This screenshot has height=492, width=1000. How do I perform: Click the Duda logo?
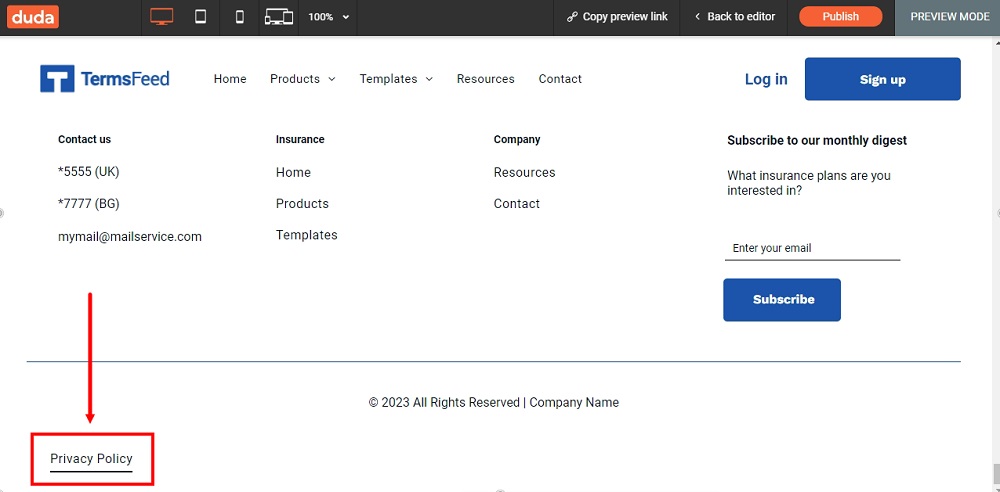(x=33, y=17)
